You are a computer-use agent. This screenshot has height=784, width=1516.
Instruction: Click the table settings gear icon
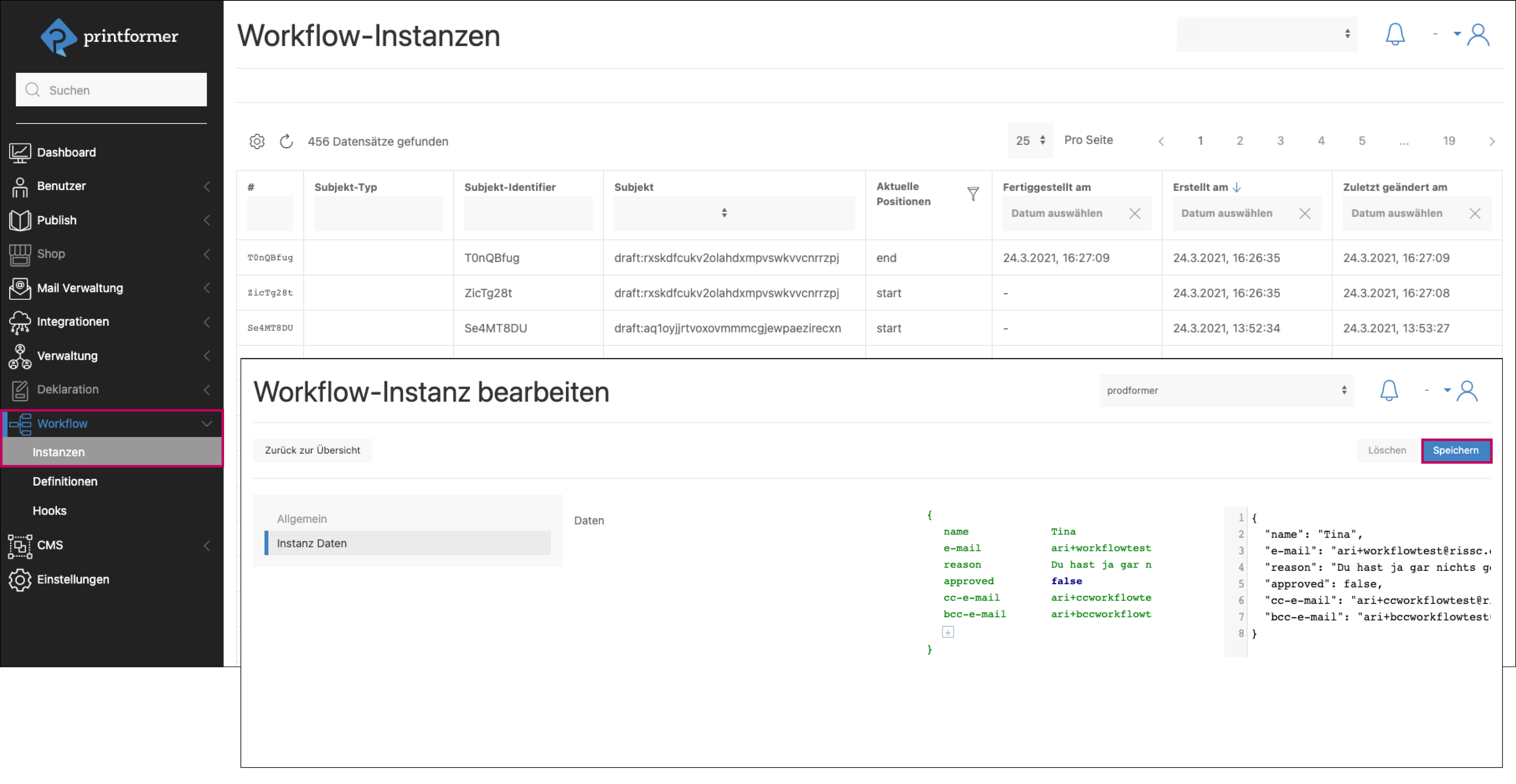coord(257,141)
